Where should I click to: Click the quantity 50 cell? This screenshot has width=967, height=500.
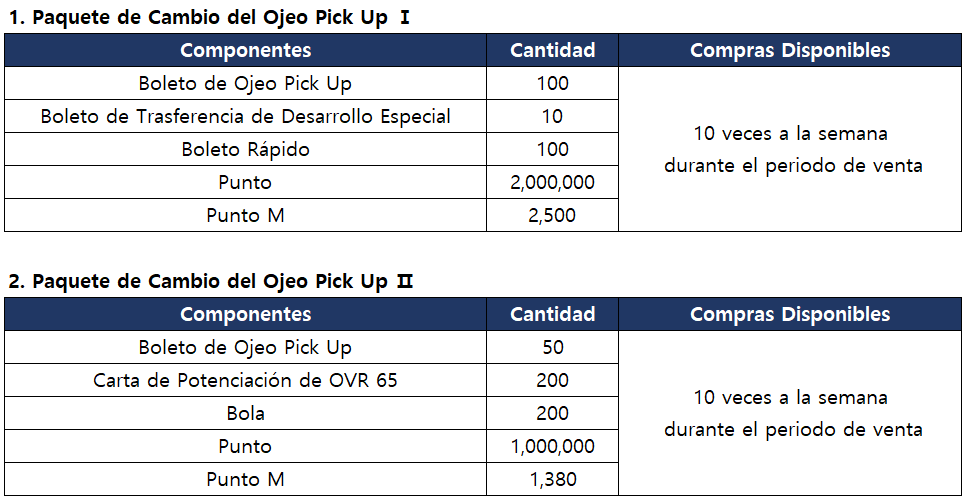pos(552,347)
